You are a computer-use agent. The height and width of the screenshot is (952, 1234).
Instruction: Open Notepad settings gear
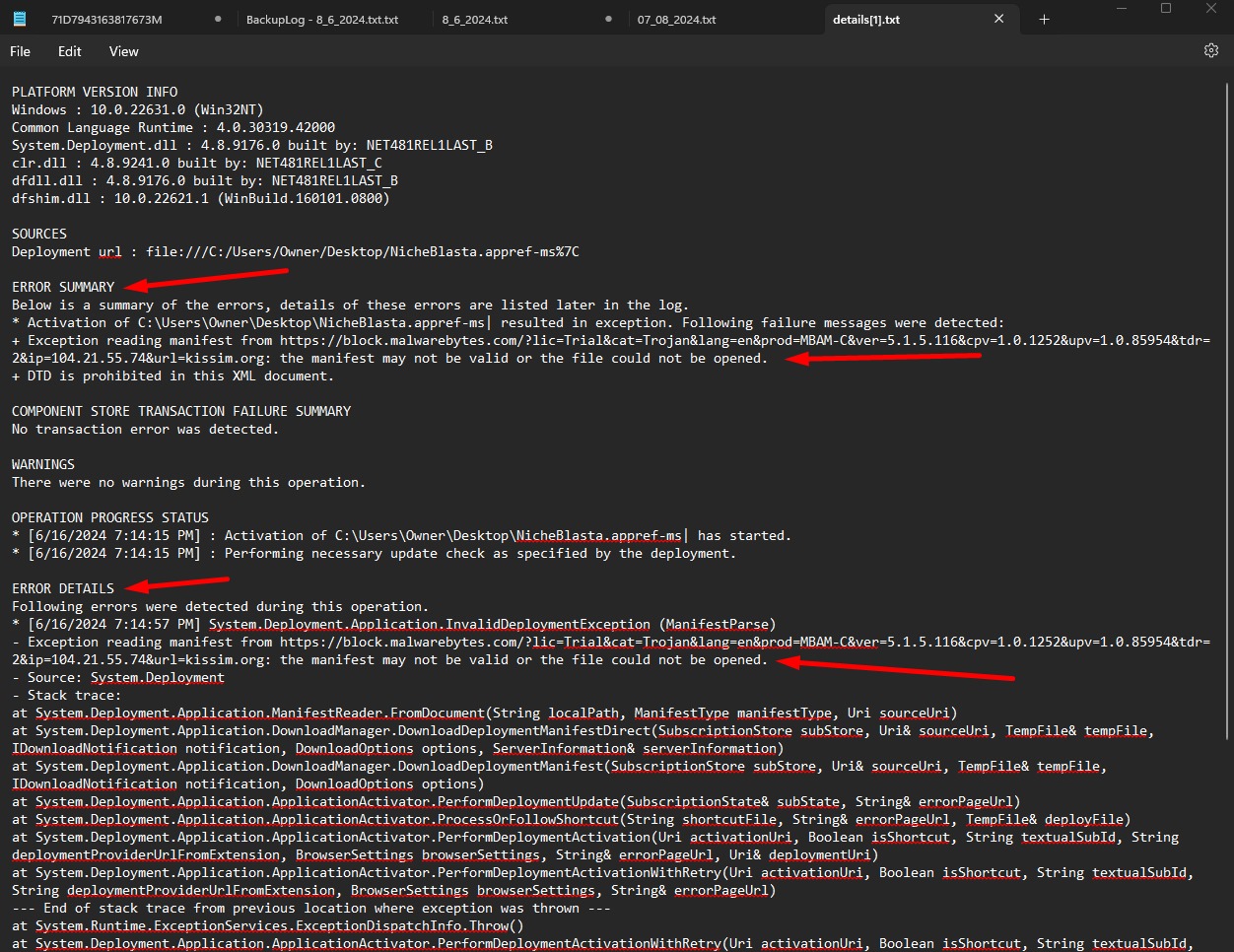[1211, 50]
